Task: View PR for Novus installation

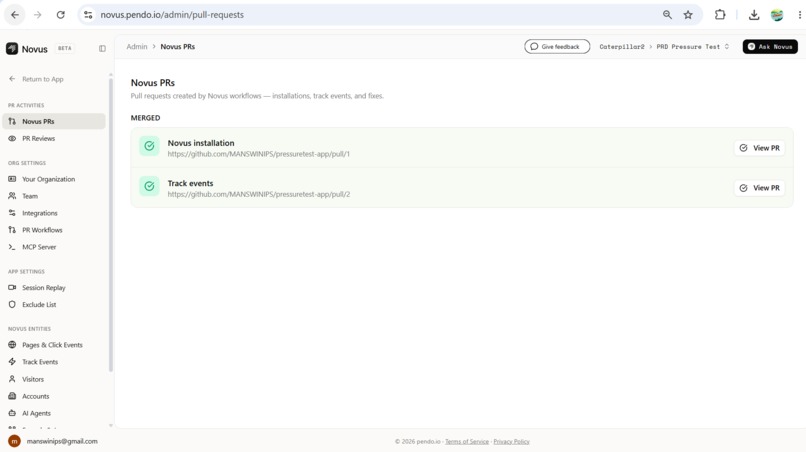Action: (x=759, y=148)
